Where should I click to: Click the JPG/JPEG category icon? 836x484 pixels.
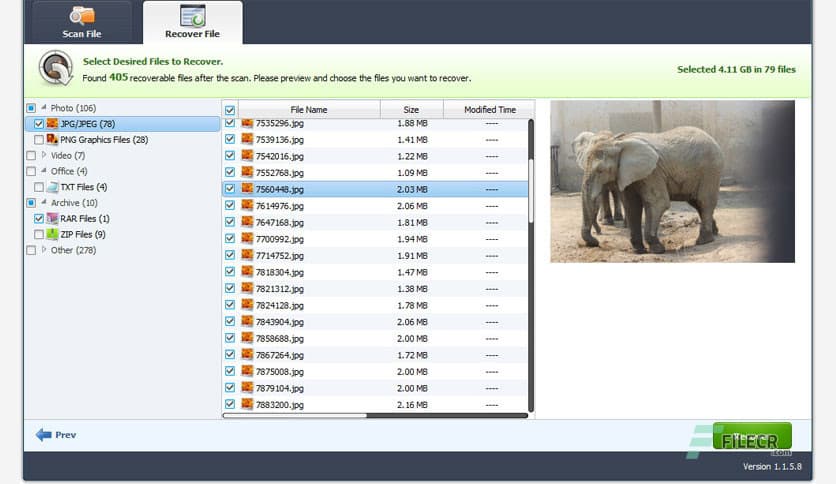click(52, 124)
